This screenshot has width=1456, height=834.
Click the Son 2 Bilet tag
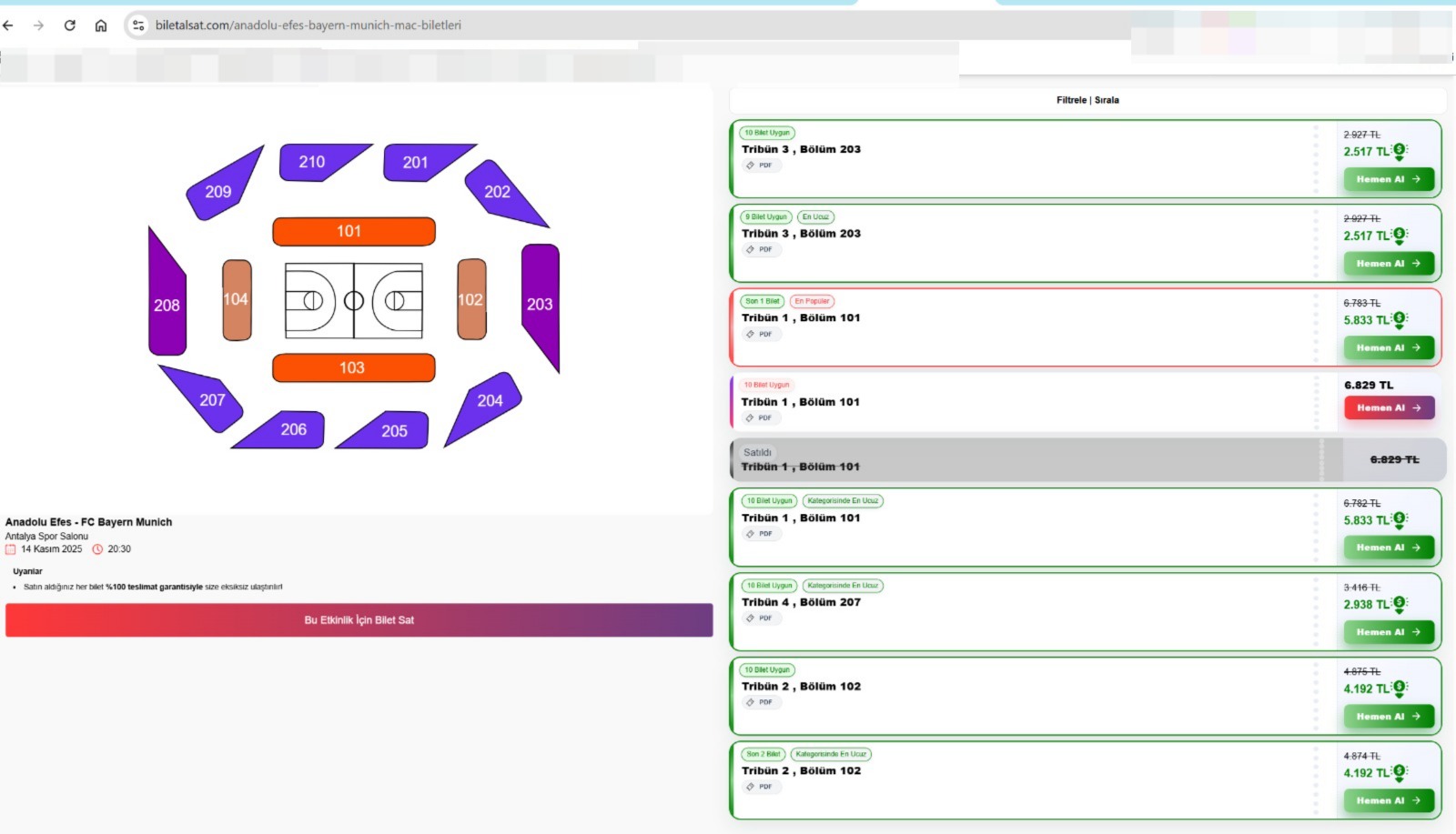coord(763,754)
